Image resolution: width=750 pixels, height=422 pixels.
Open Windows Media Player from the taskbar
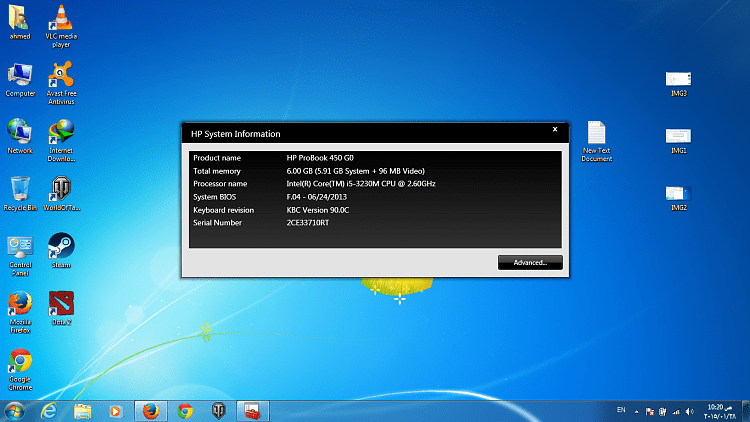click(115, 411)
